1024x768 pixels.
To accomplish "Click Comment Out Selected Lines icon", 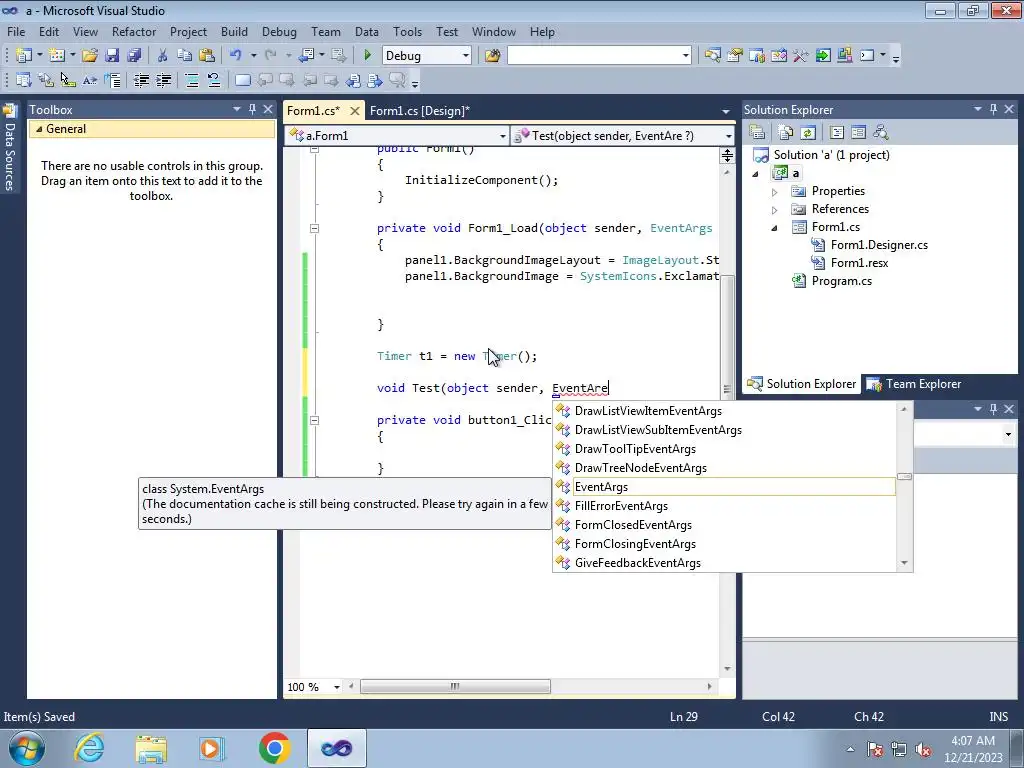I will pos(192,80).
